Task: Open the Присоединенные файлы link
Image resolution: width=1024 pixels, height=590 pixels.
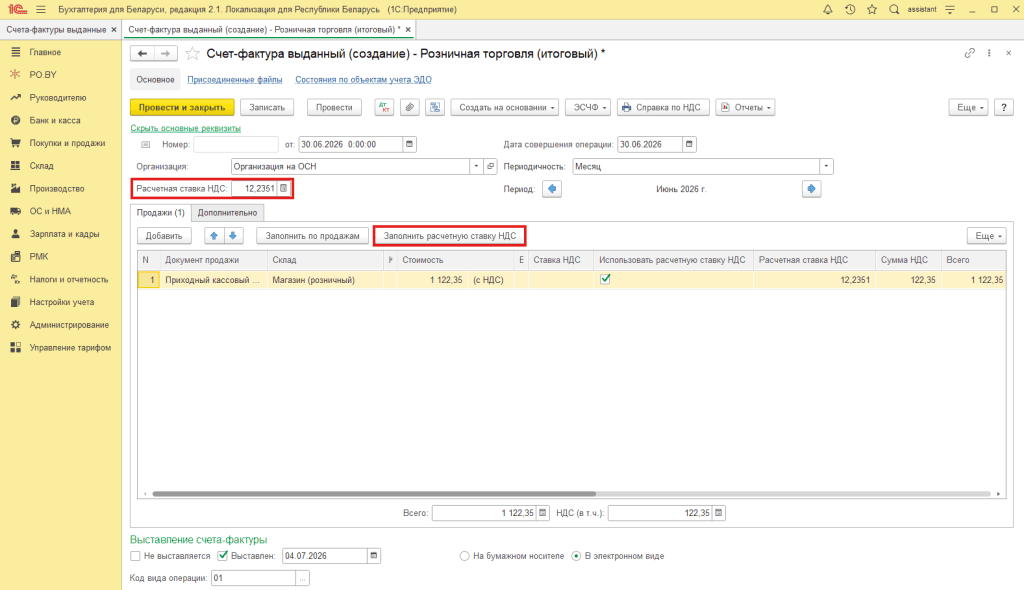Action: pyautogui.click(x=234, y=80)
